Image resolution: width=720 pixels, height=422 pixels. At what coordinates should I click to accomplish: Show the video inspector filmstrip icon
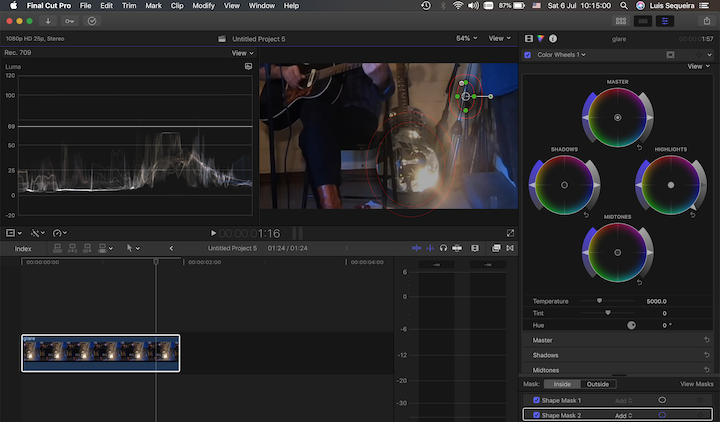529,38
